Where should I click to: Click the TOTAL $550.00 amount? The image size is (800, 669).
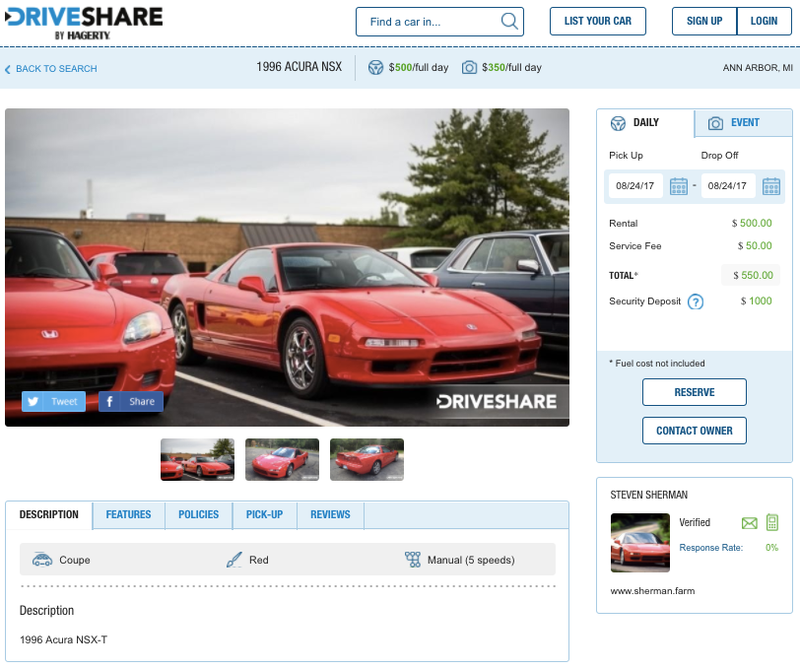753,276
